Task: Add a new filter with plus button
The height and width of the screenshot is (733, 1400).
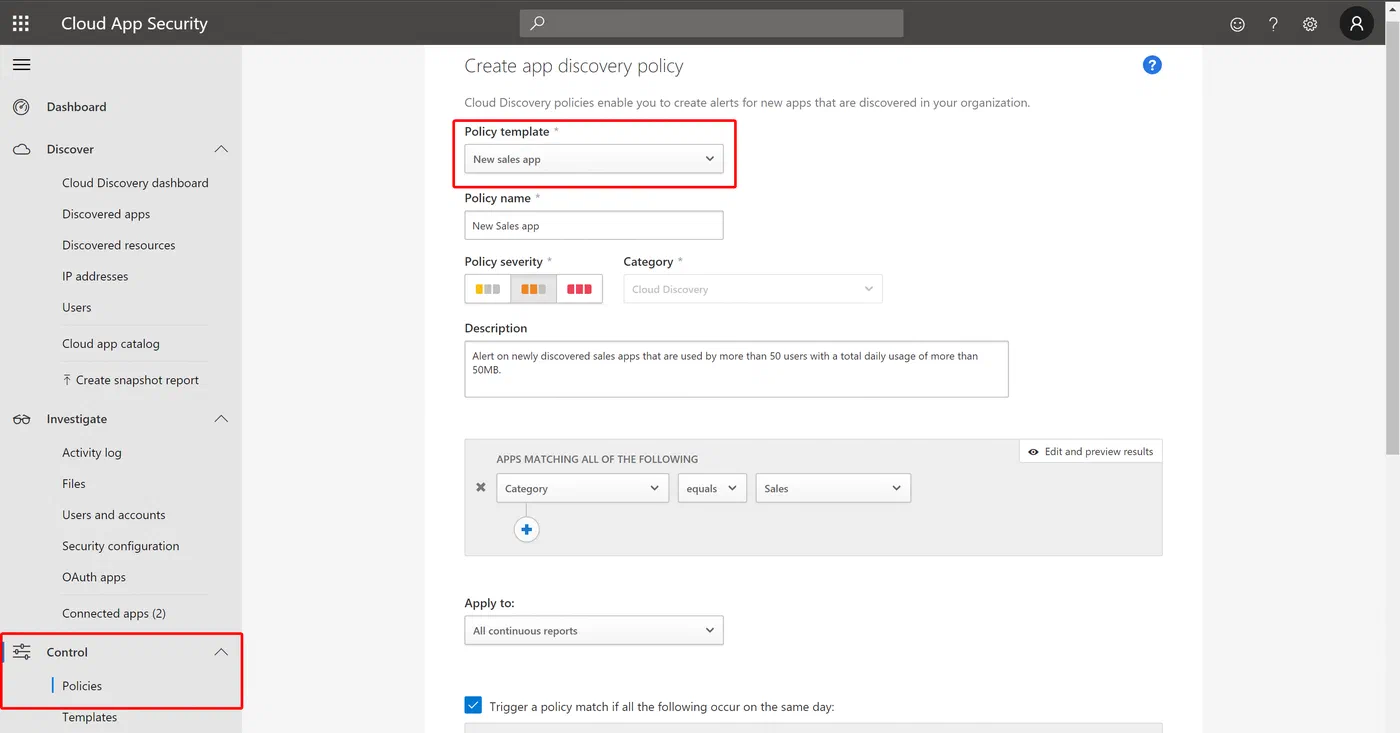Action: coord(526,529)
